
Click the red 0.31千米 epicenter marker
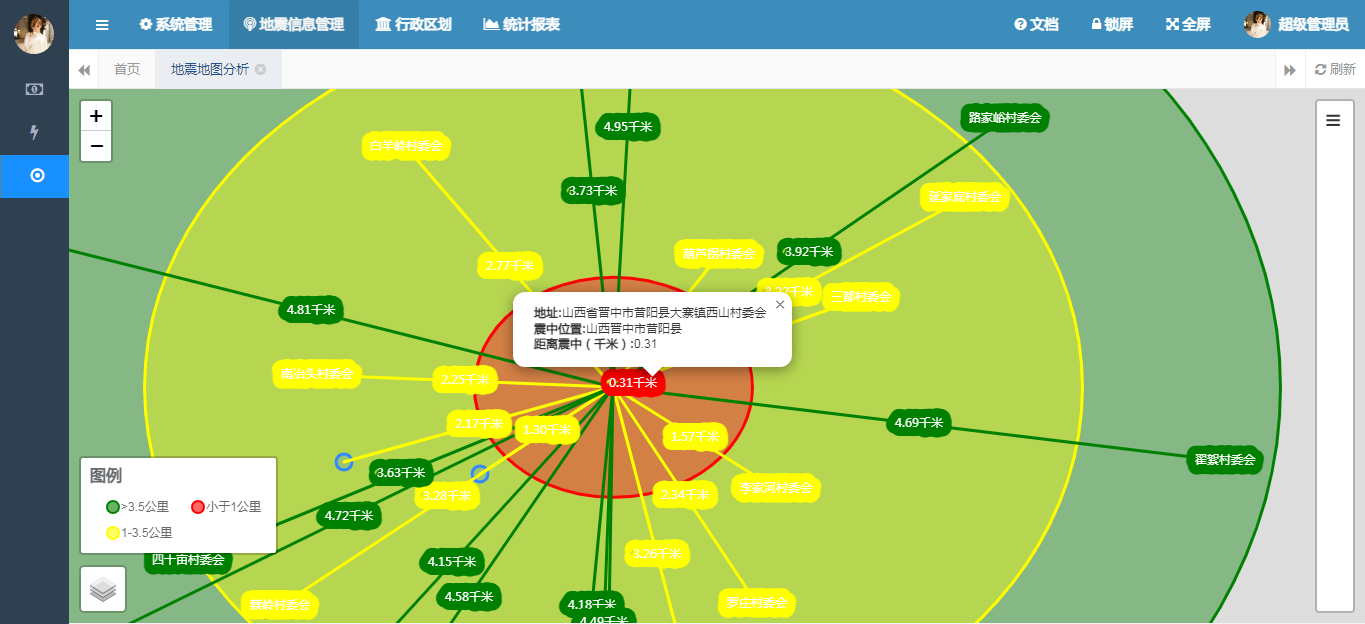coord(633,382)
